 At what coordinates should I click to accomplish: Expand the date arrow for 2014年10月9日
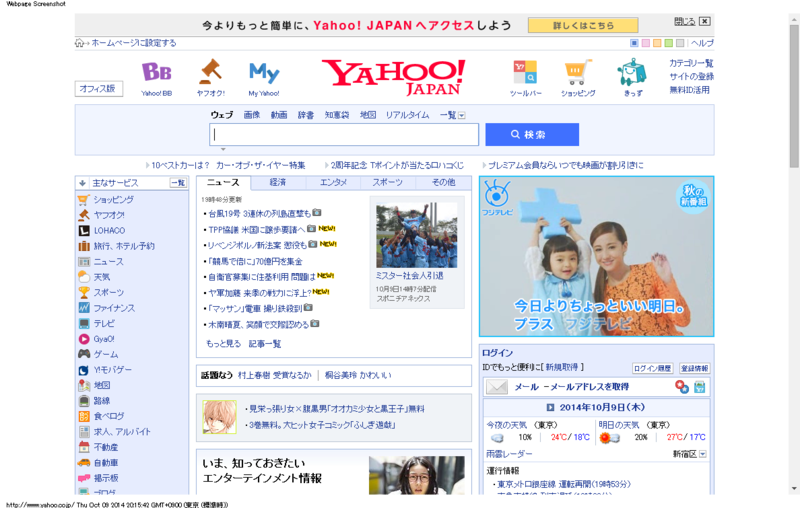pyautogui.click(x=550, y=408)
